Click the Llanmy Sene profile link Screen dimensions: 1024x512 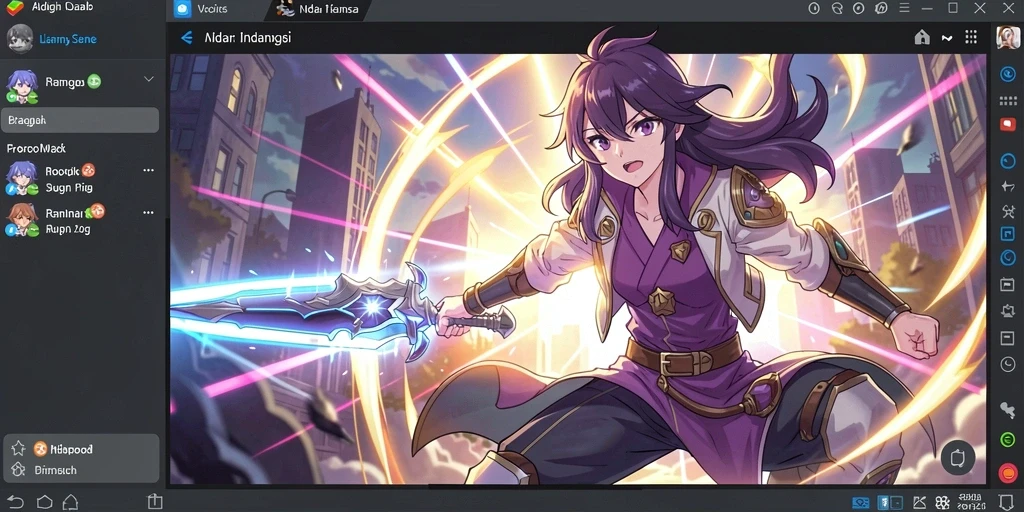[x=68, y=39]
